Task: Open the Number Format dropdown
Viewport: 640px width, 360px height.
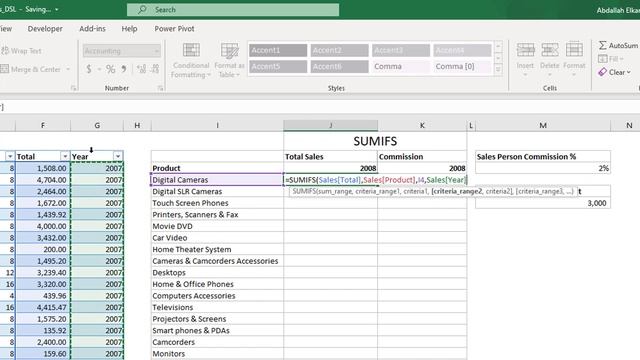Action: point(156,51)
